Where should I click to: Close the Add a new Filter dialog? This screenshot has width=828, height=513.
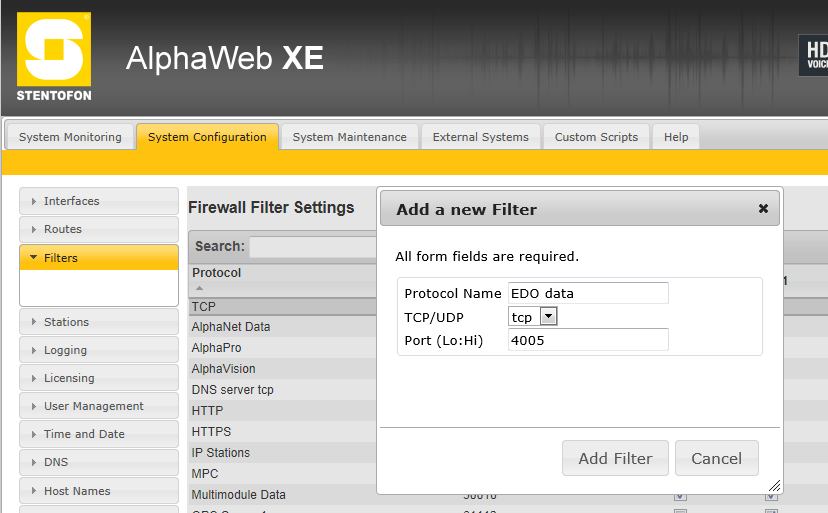[x=763, y=209]
